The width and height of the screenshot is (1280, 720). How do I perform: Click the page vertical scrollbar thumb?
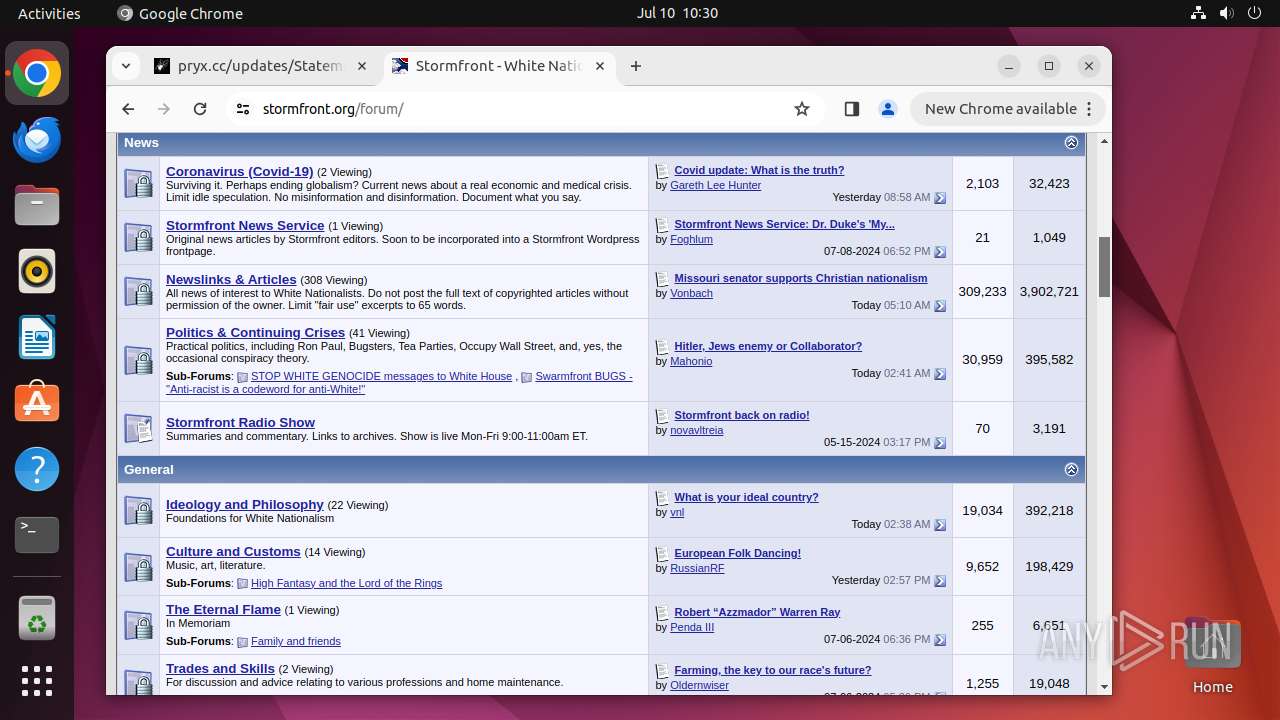point(1104,267)
